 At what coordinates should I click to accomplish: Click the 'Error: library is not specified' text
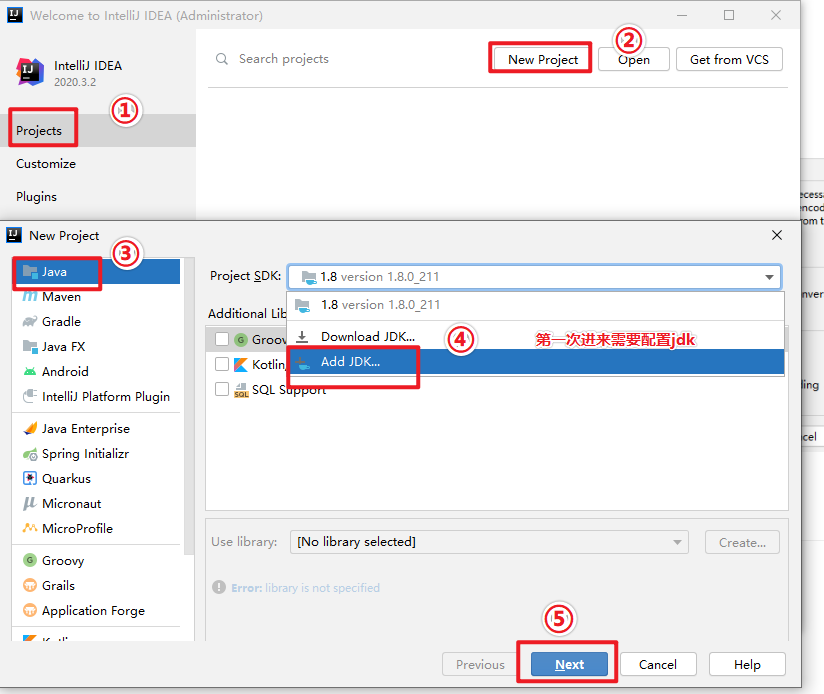[x=305, y=587]
